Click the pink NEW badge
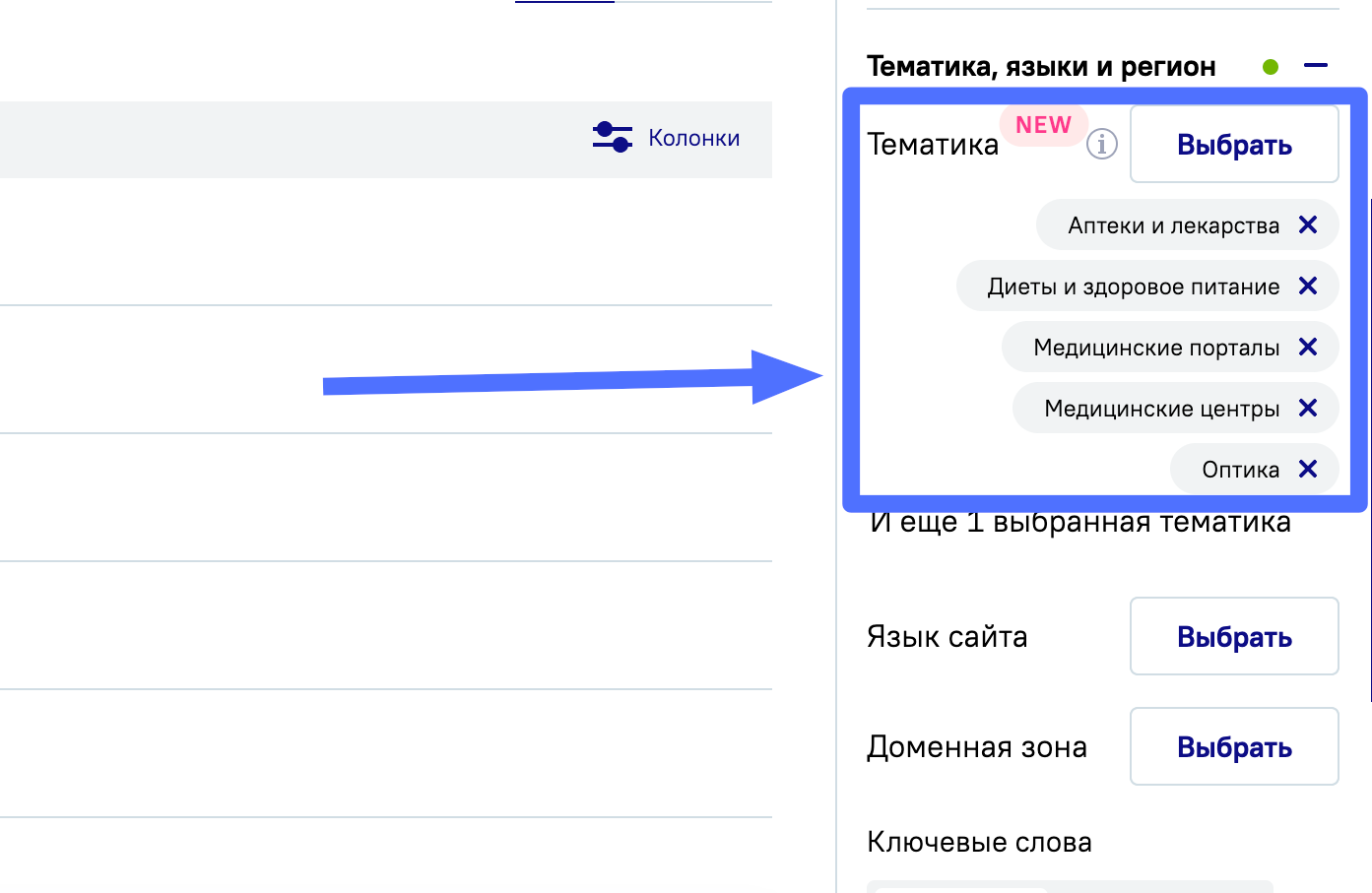This screenshot has height=893, width=1372. [x=1043, y=125]
